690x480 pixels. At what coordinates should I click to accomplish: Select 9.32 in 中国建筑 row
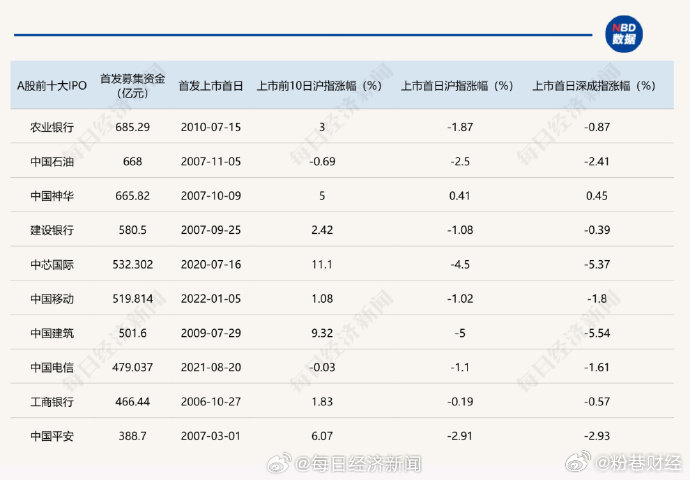pos(322,333)
